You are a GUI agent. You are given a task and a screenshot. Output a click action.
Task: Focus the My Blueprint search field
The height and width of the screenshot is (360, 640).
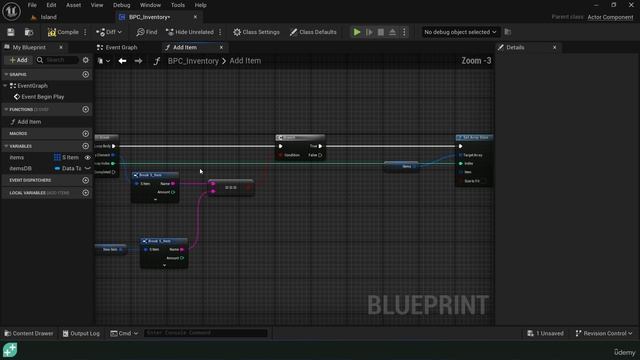56,60
